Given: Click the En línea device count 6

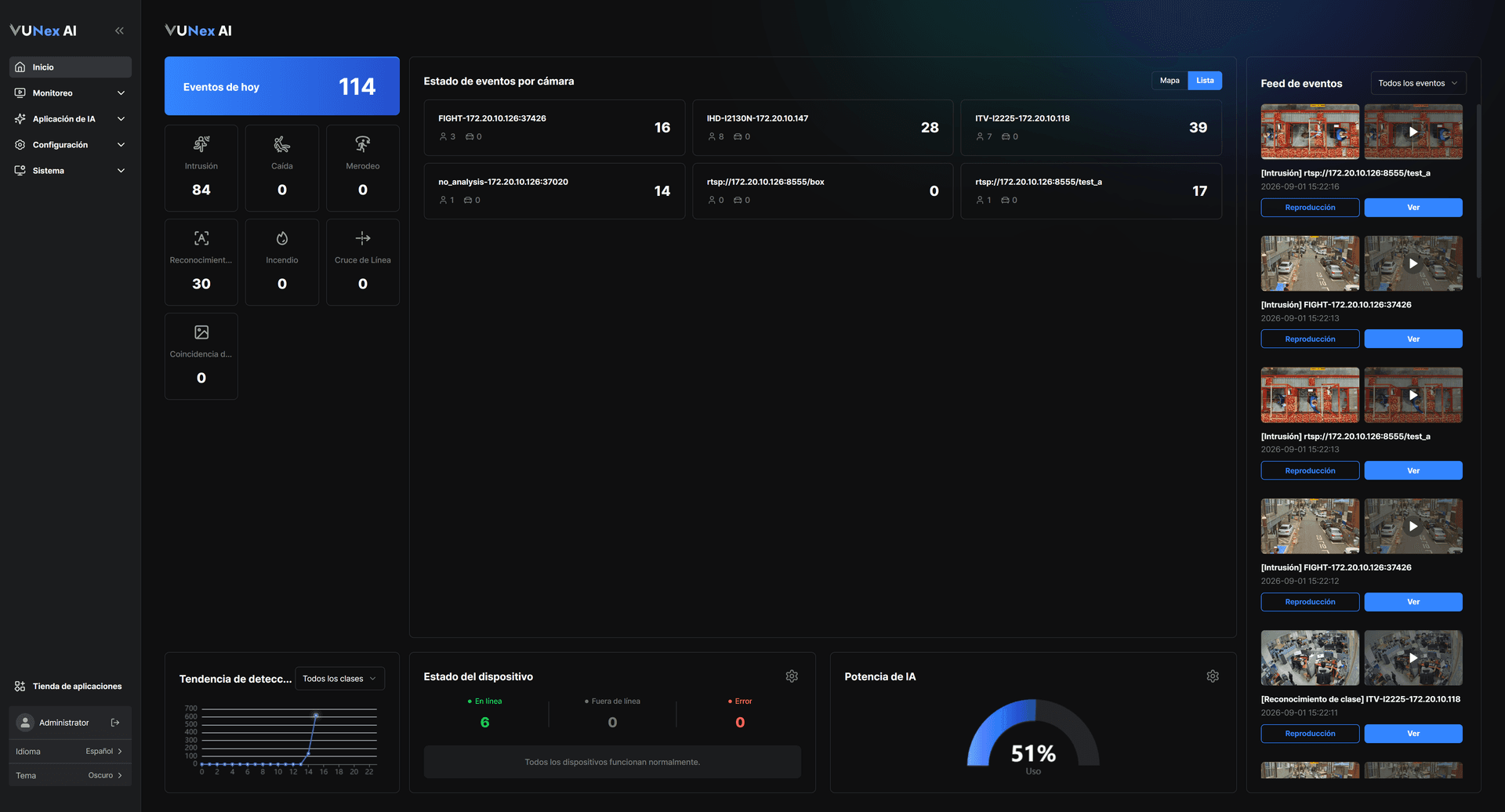Looking at the screenshot, I should [x=484, y=723].
